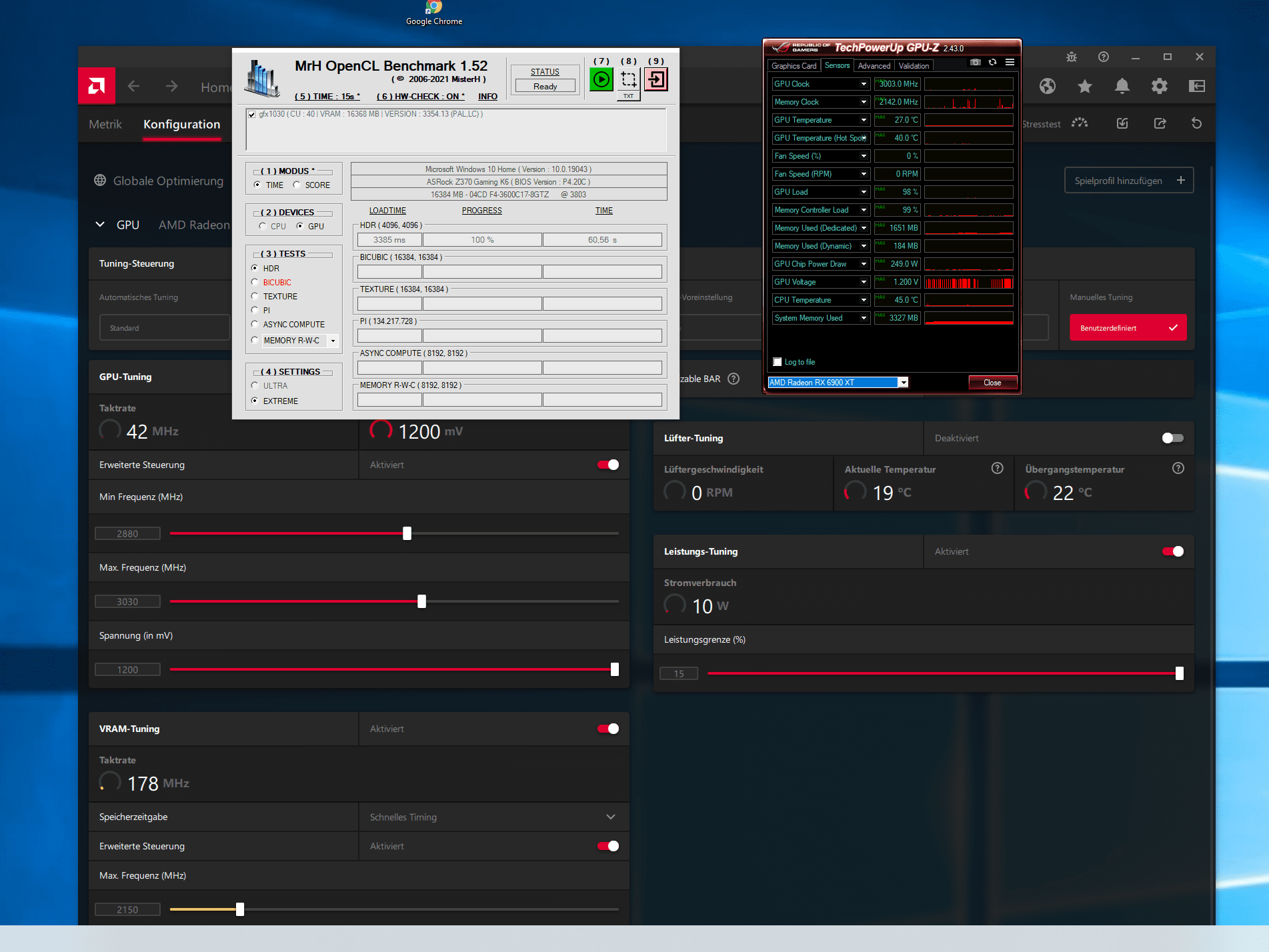1269x952 pixels.
Task: Go forward with the right arrow
Action: pyautogui.click(x=172, y=87)
